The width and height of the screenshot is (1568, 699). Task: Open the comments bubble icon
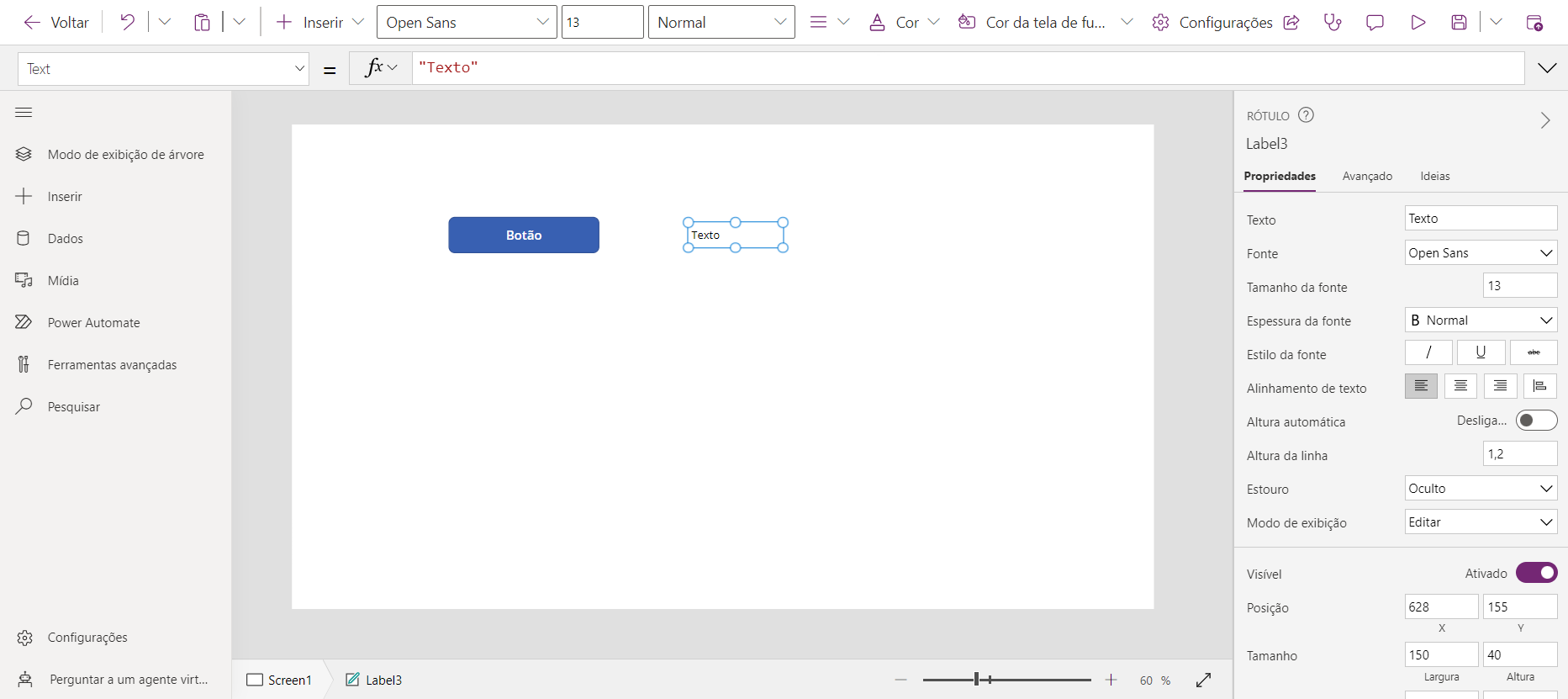(x=1375, y=23)
